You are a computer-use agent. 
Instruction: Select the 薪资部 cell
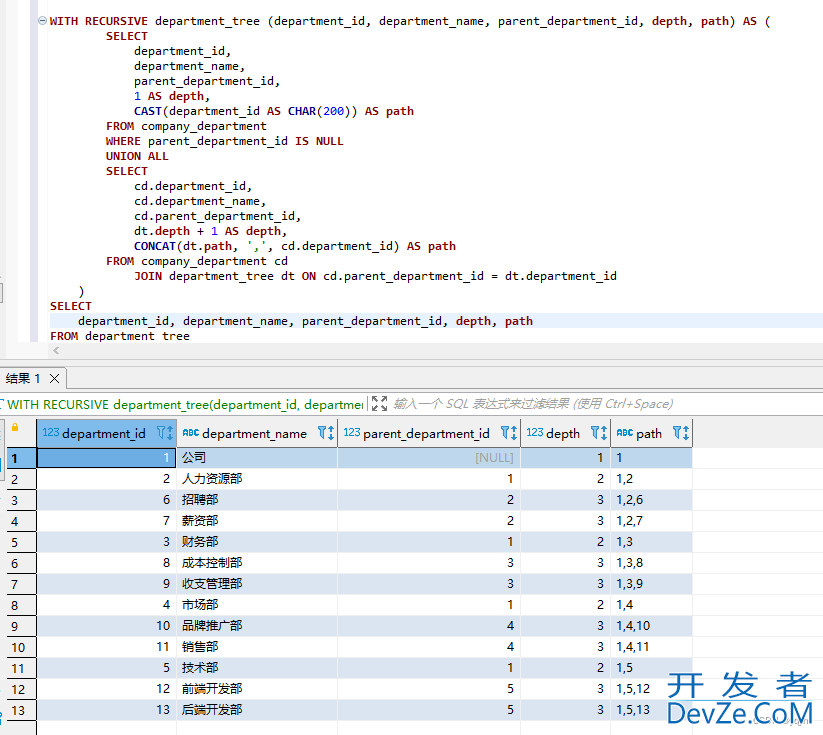point(257,521)
